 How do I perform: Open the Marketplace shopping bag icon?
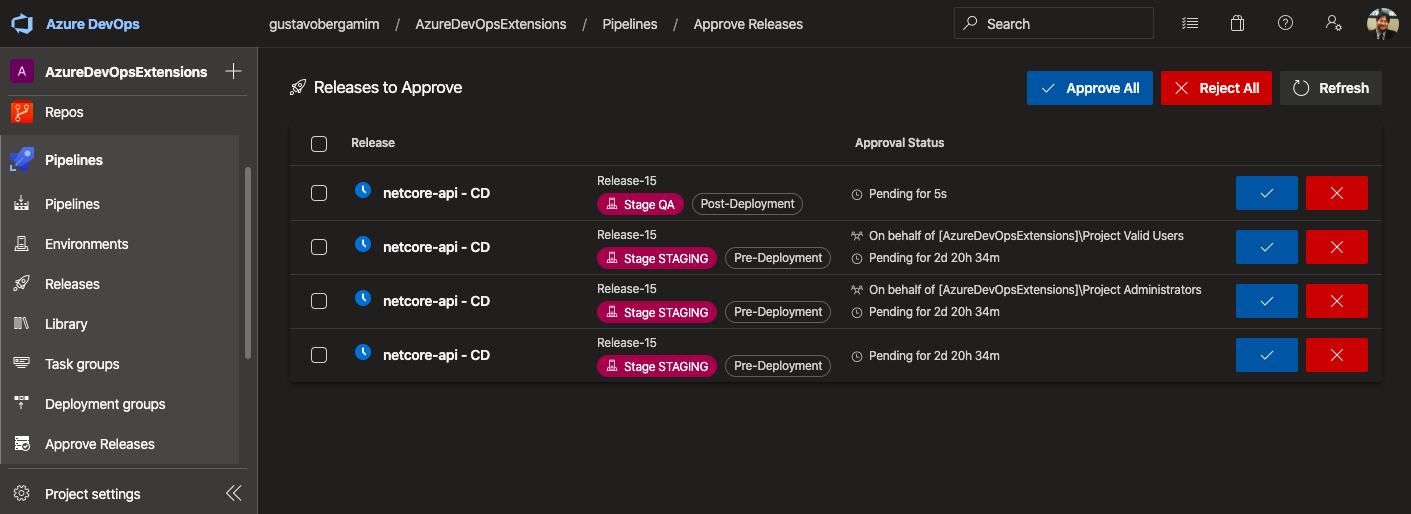pyautogui.click(x=1237, y=24)
